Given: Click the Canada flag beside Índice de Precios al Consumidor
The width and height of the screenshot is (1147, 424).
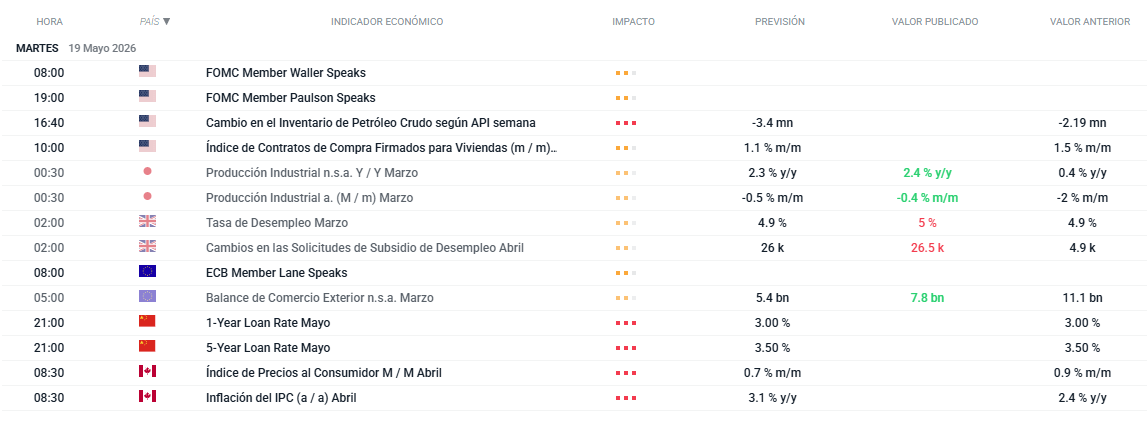Looking at the screenshot, I should pyautogui.click(x=147, y=371).
